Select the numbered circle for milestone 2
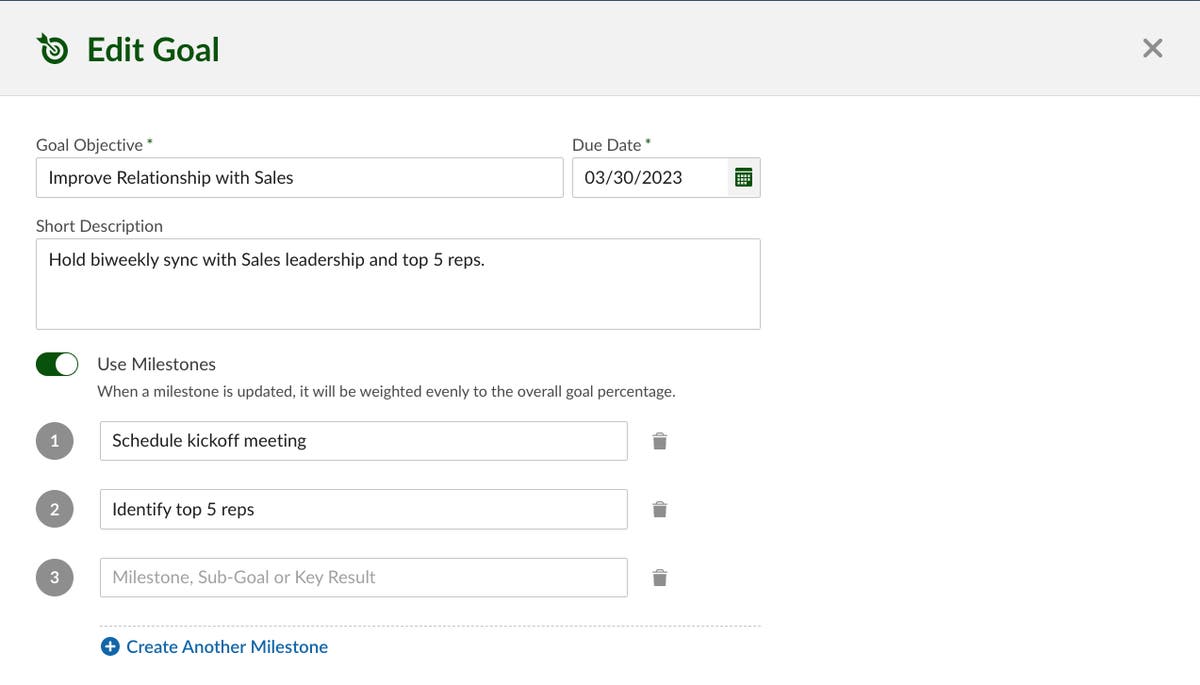 tap(55, 509)
